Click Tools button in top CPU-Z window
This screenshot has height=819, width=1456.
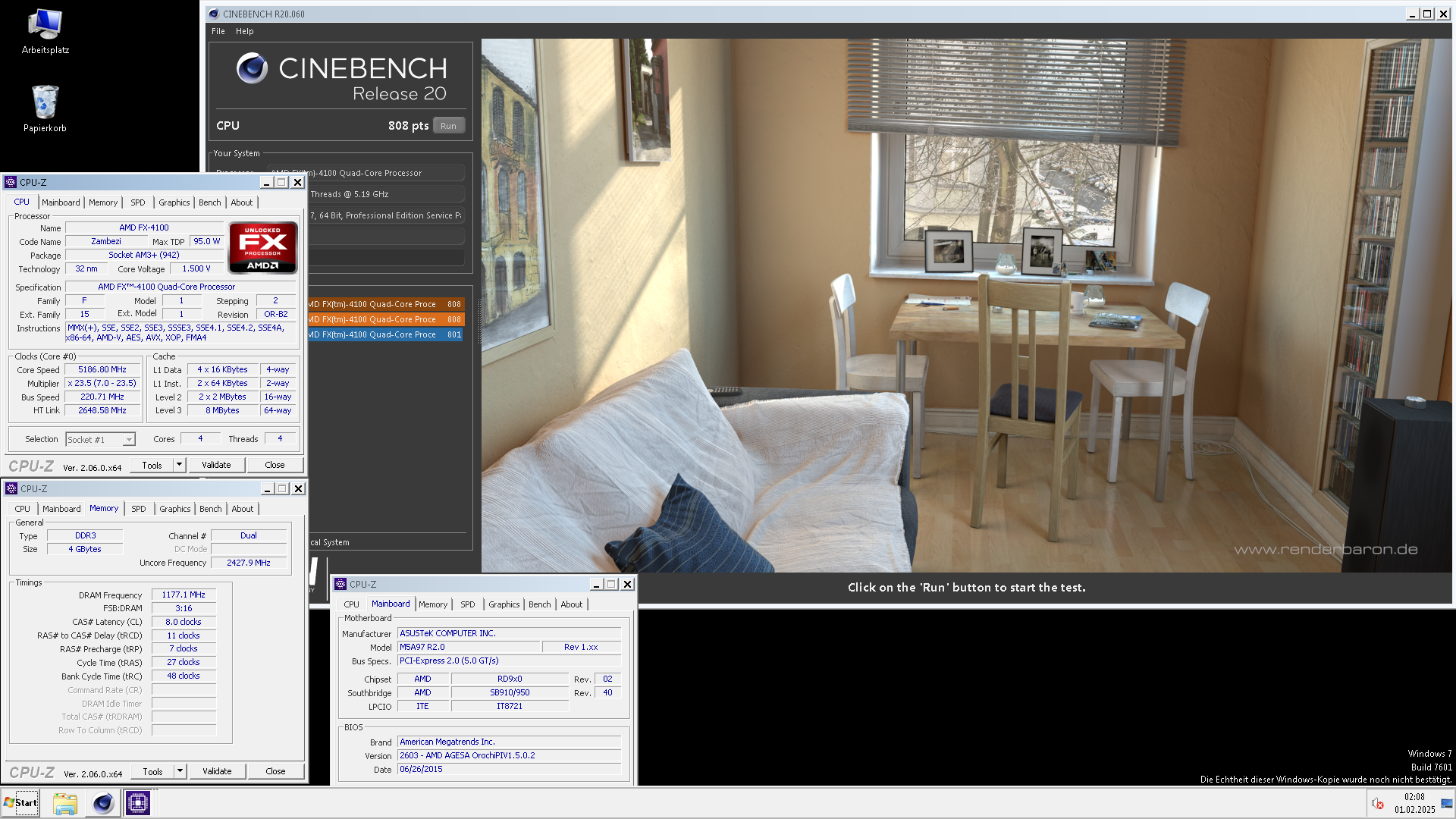(x=152, y=466)
